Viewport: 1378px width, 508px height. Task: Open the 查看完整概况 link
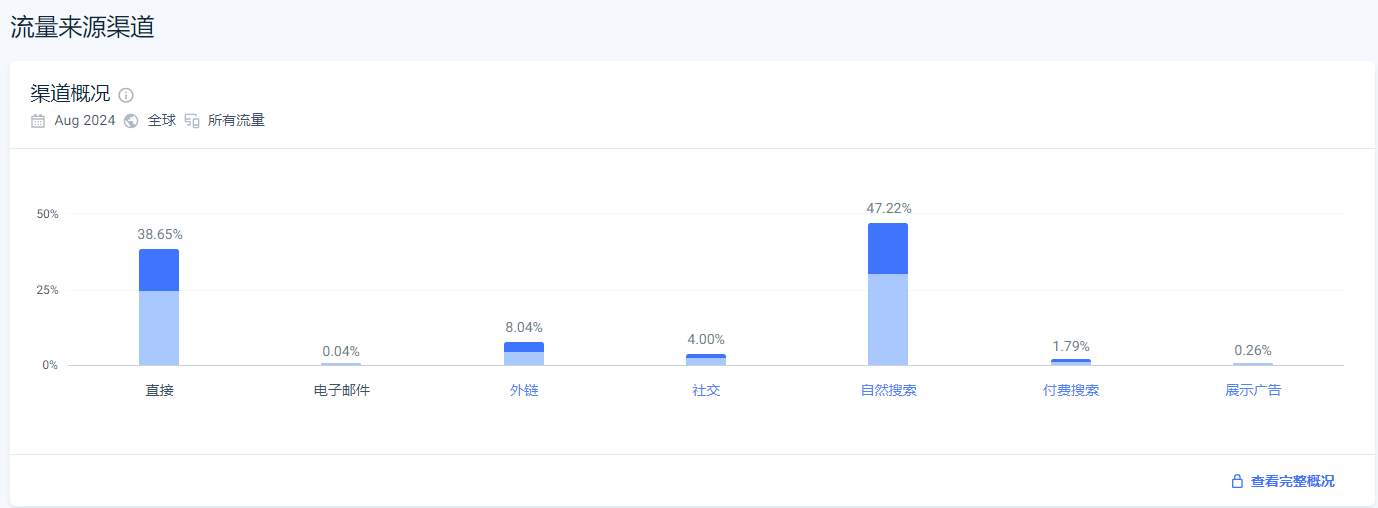tap(1292, 481)
